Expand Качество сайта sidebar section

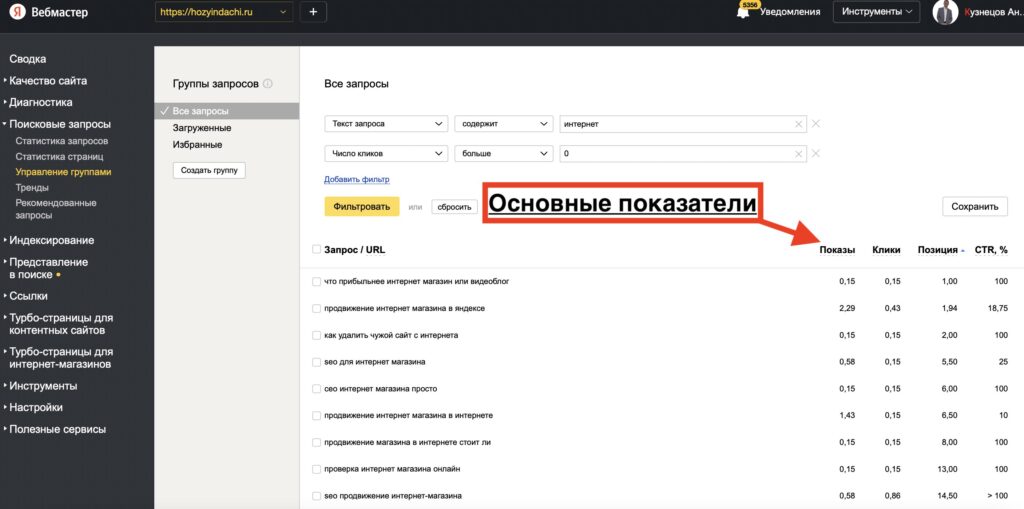(x=48, y=81)
